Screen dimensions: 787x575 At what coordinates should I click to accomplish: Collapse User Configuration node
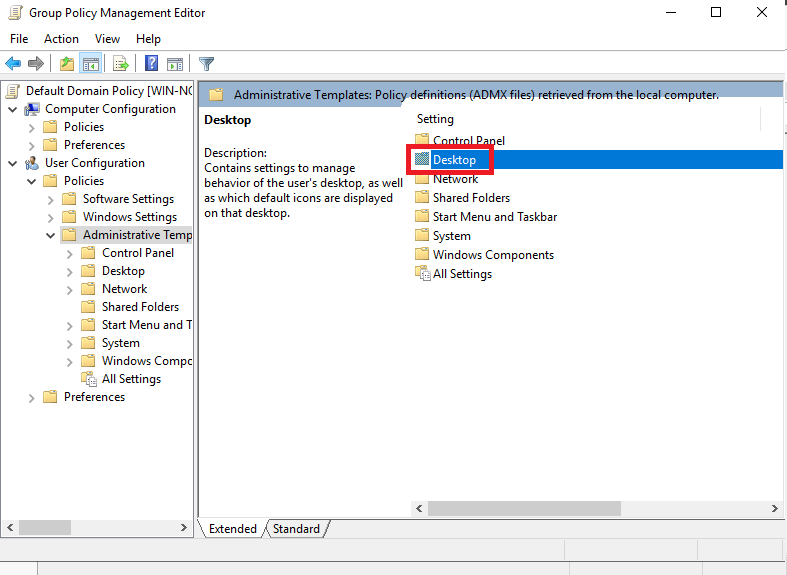(13, 164)
